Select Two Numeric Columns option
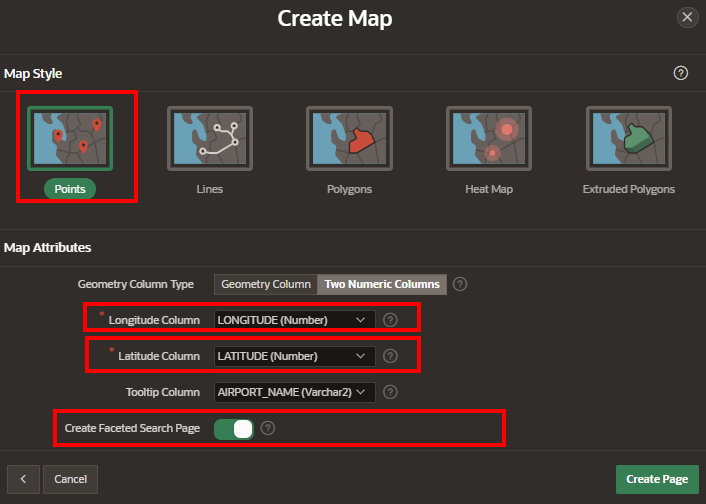The image size is (706, 504). point(382,284)
